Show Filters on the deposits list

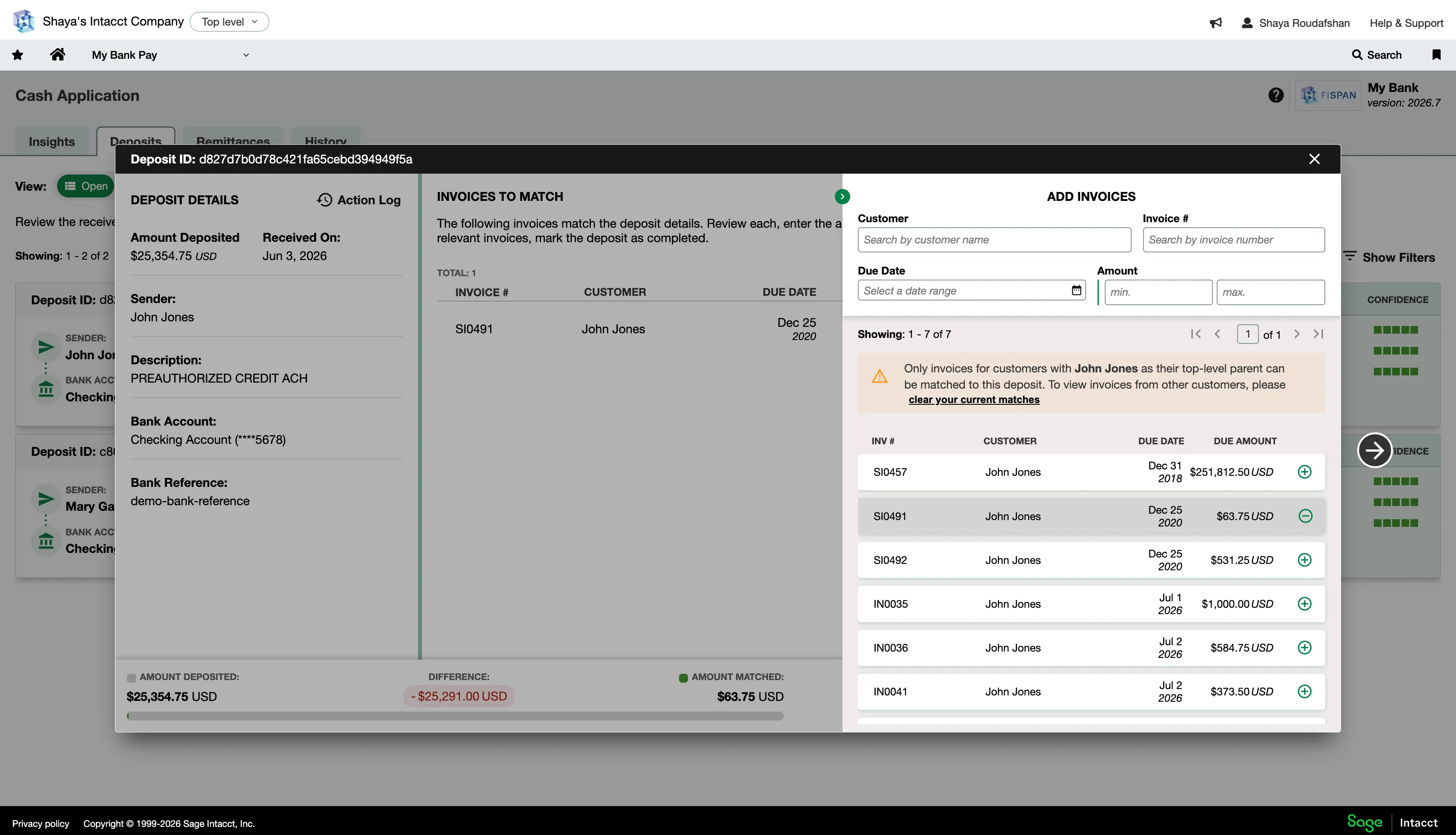(1389, 257)
